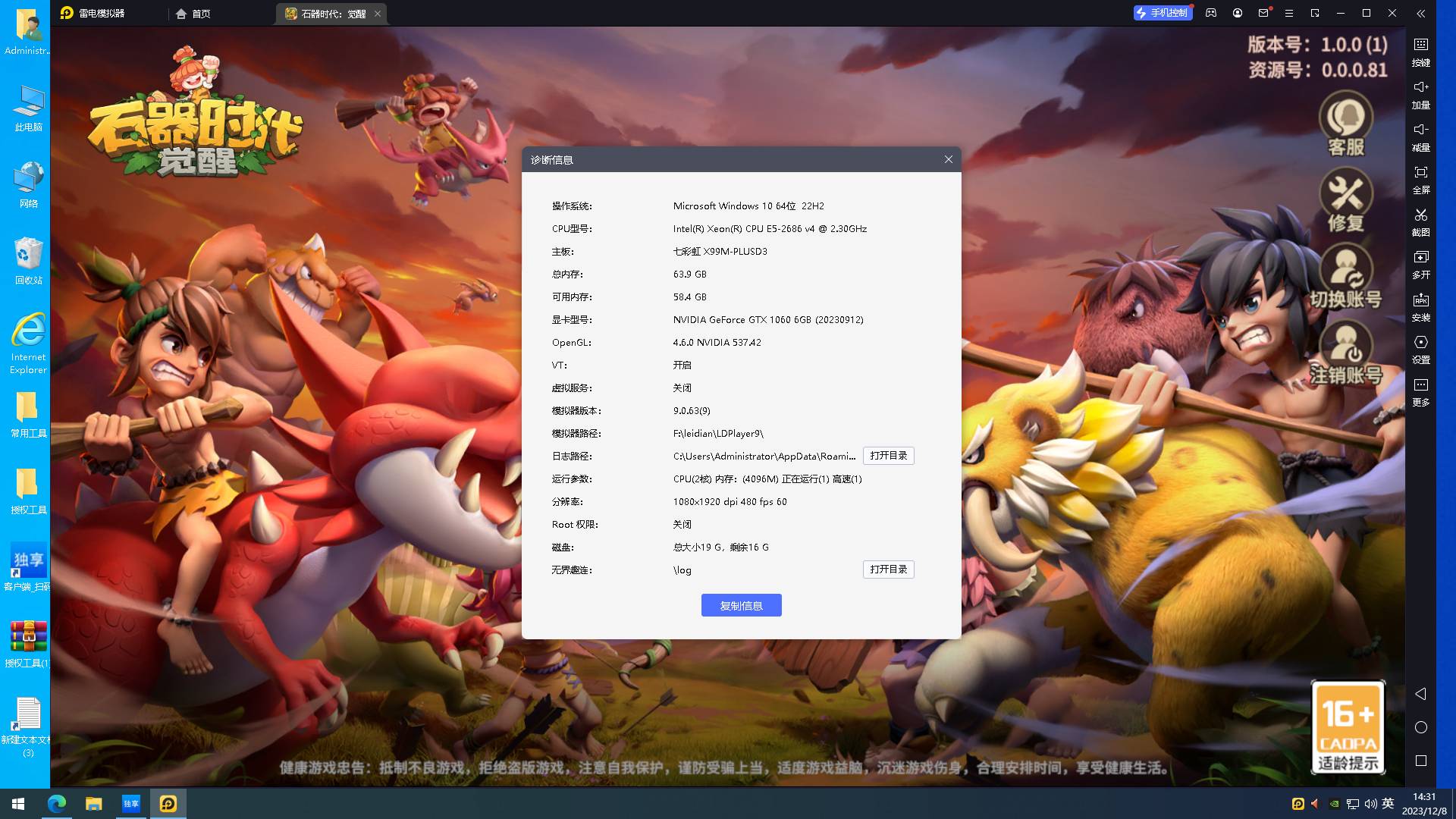Decrease volume with 减量 icon
The height and width of the screenshot is (819, 1456).
[x=1421, y=136]
